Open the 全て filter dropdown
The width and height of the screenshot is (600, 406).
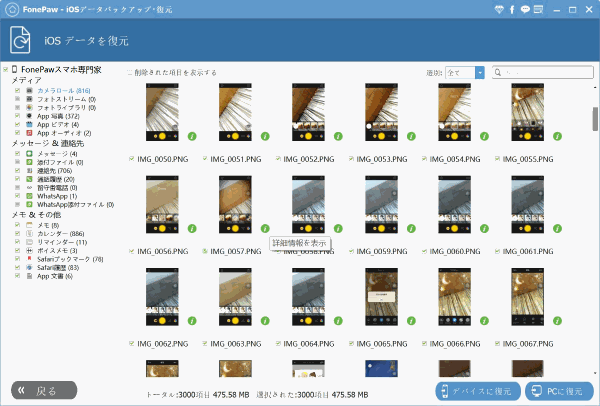(465, 72)
